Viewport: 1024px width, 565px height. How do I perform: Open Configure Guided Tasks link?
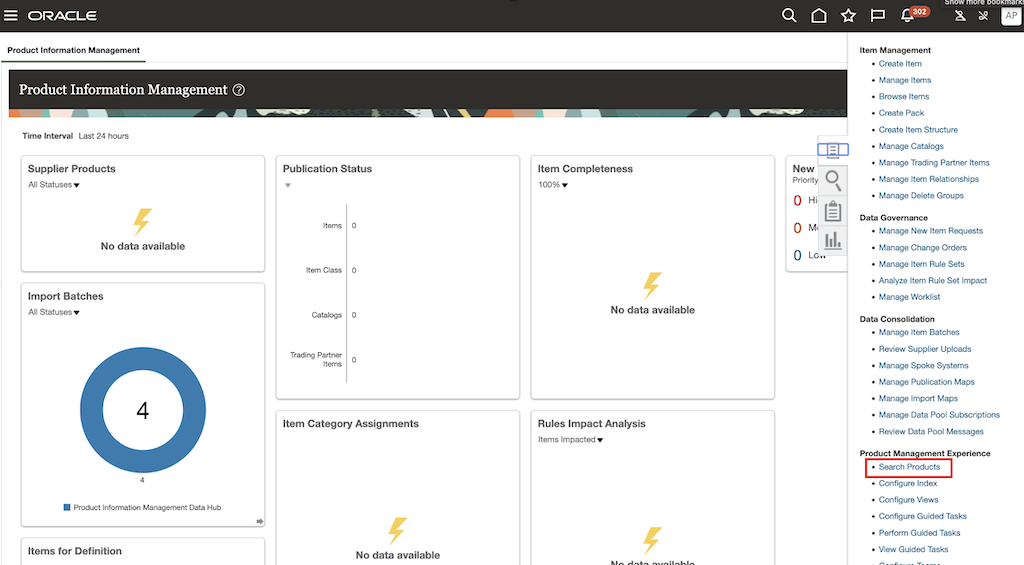pos(922,515)
